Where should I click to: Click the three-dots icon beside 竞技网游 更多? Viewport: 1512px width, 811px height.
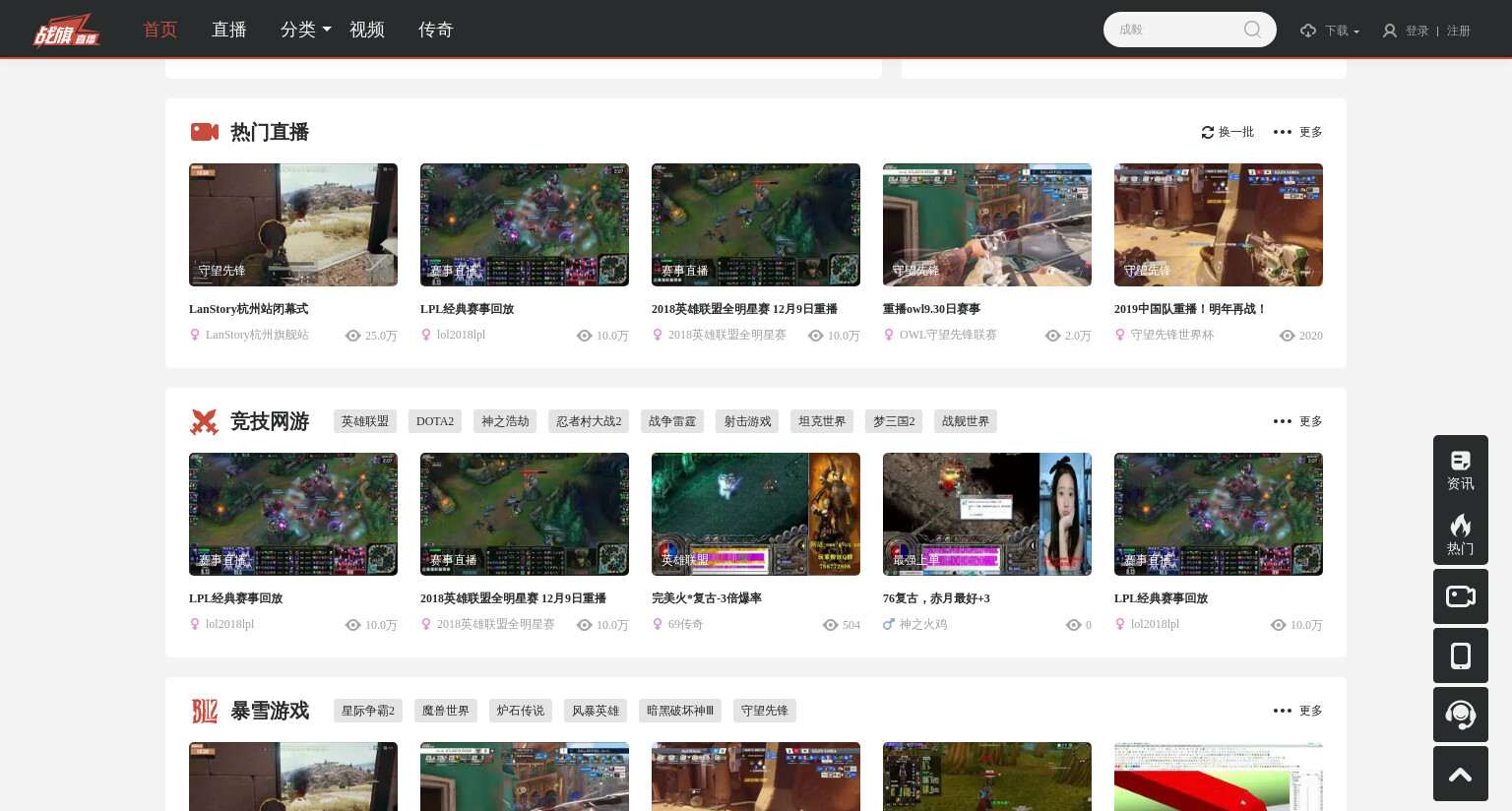1283,421
